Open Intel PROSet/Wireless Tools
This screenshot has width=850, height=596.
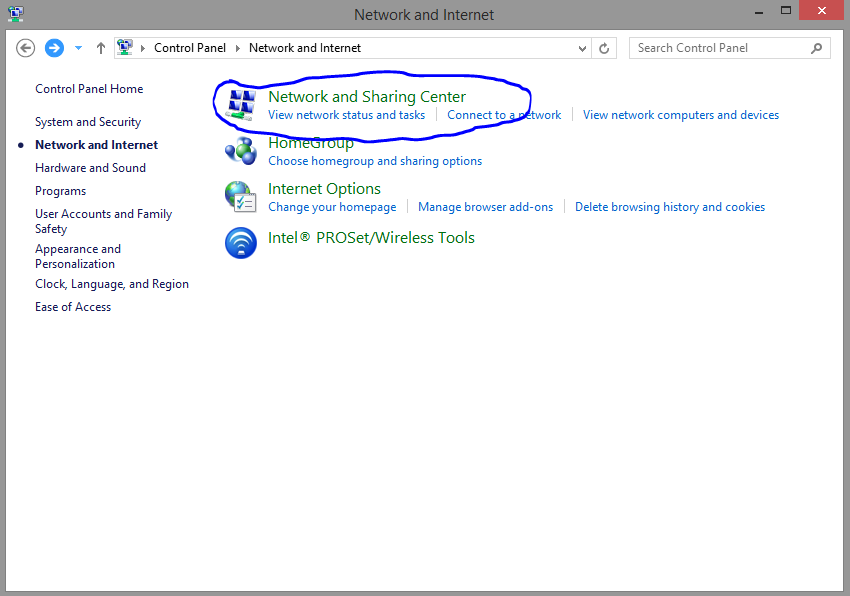pyautogui.click(x=371, y=238)
